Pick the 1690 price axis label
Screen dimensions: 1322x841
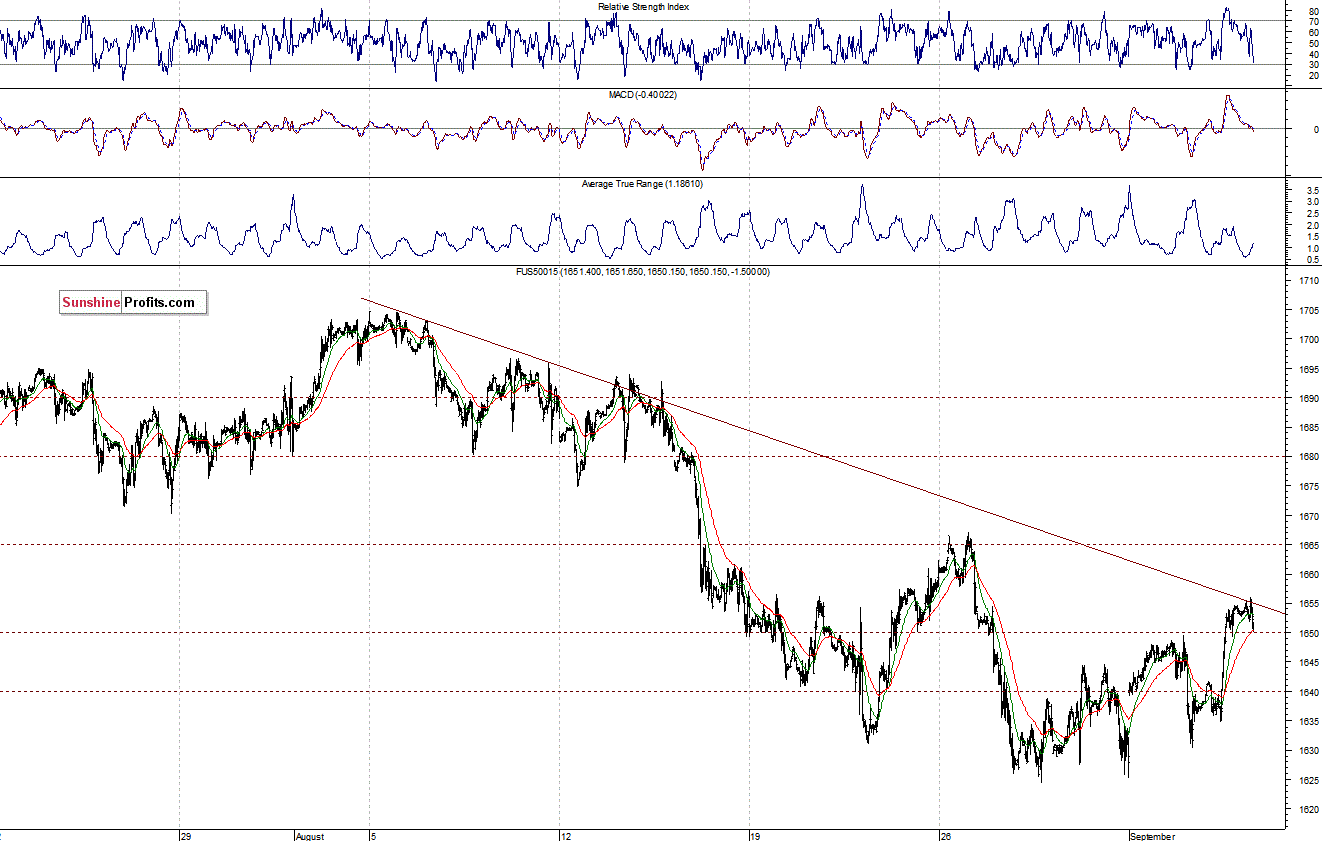[x=1309, y=399]
